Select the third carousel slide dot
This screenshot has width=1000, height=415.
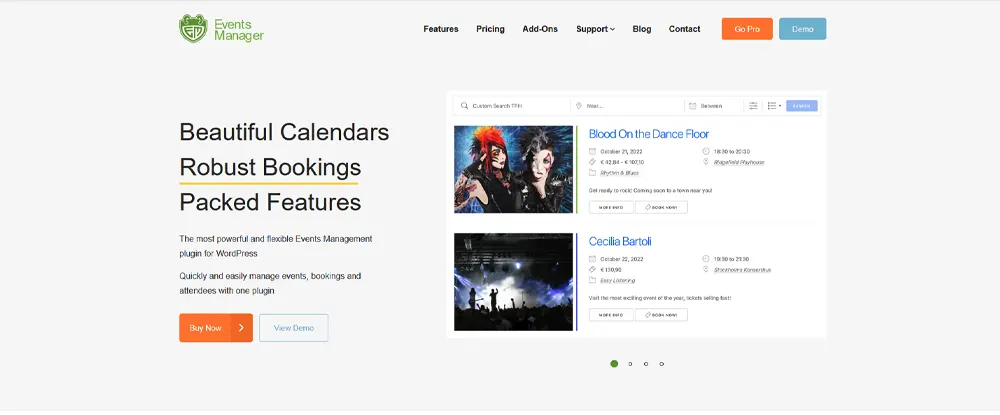(x=646, y=364)
